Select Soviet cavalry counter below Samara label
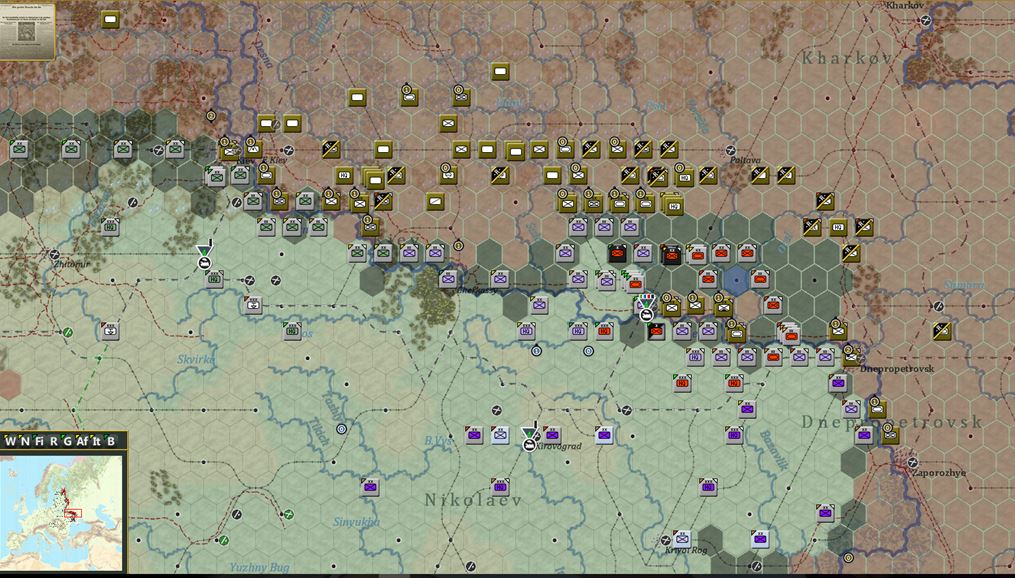The width and height of the screenshot is (1015, 578). [942, 331]
